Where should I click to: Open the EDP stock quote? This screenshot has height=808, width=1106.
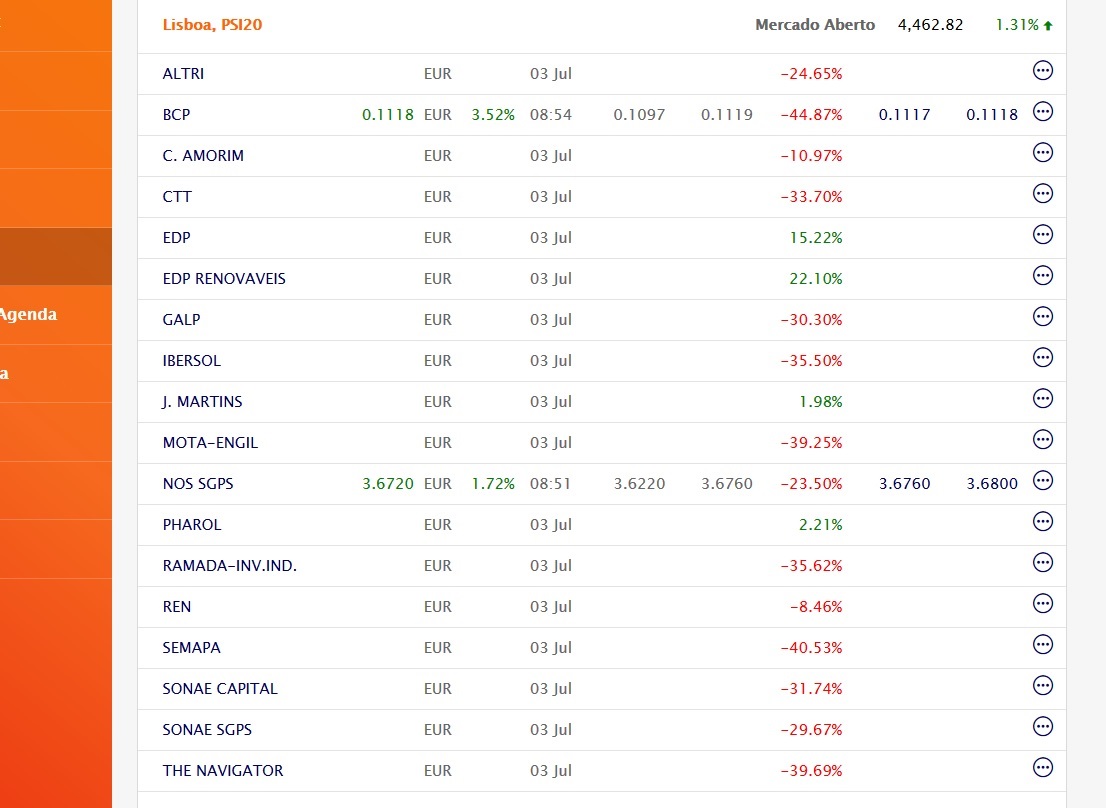point(176,238)
